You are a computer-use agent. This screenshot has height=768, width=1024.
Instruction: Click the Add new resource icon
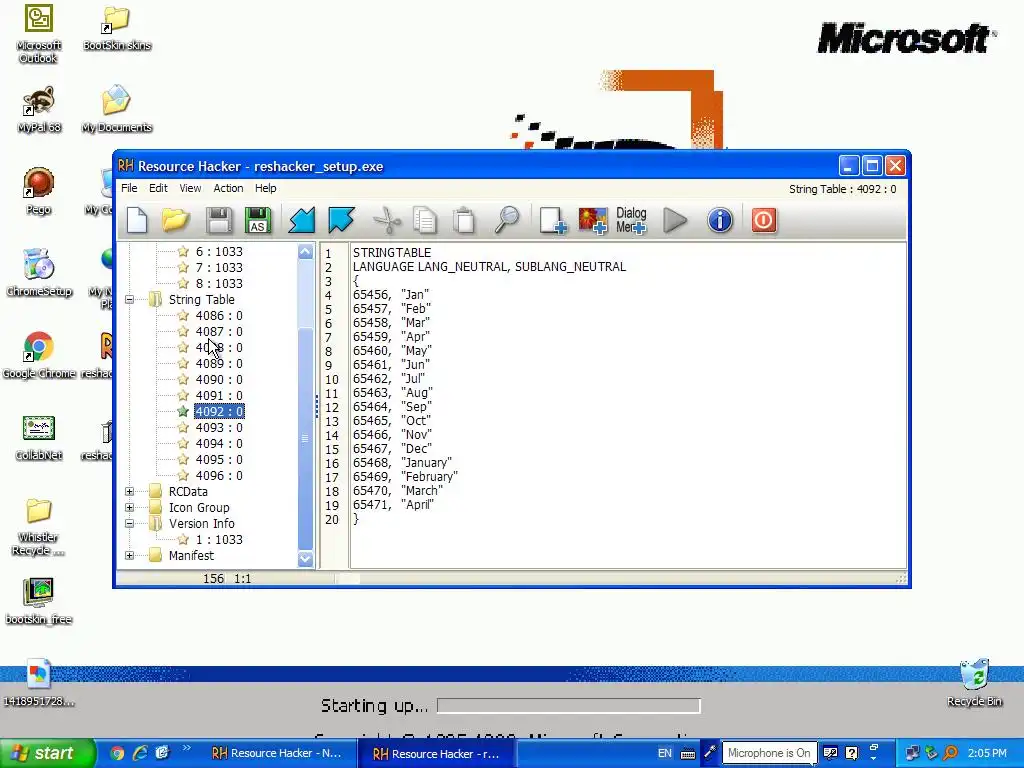click(x=552, y=220)
